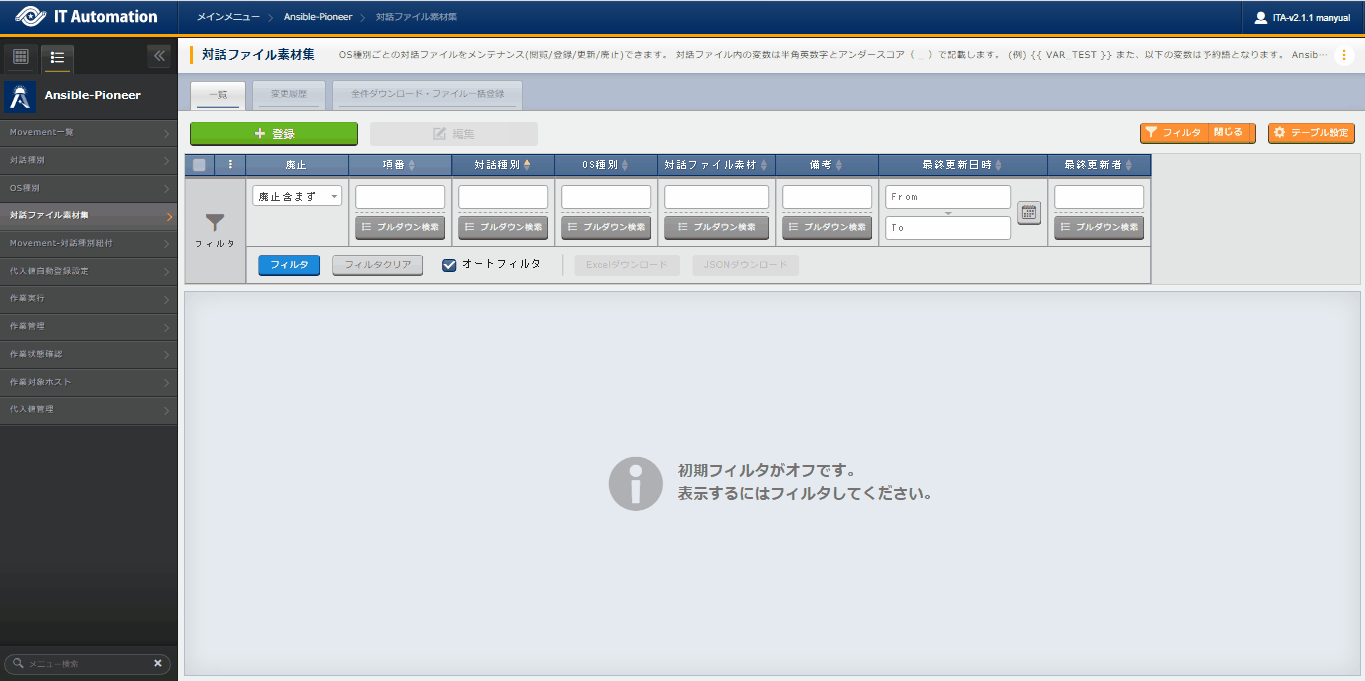Open the three-dot menu in page header

tap(1344, 55)
